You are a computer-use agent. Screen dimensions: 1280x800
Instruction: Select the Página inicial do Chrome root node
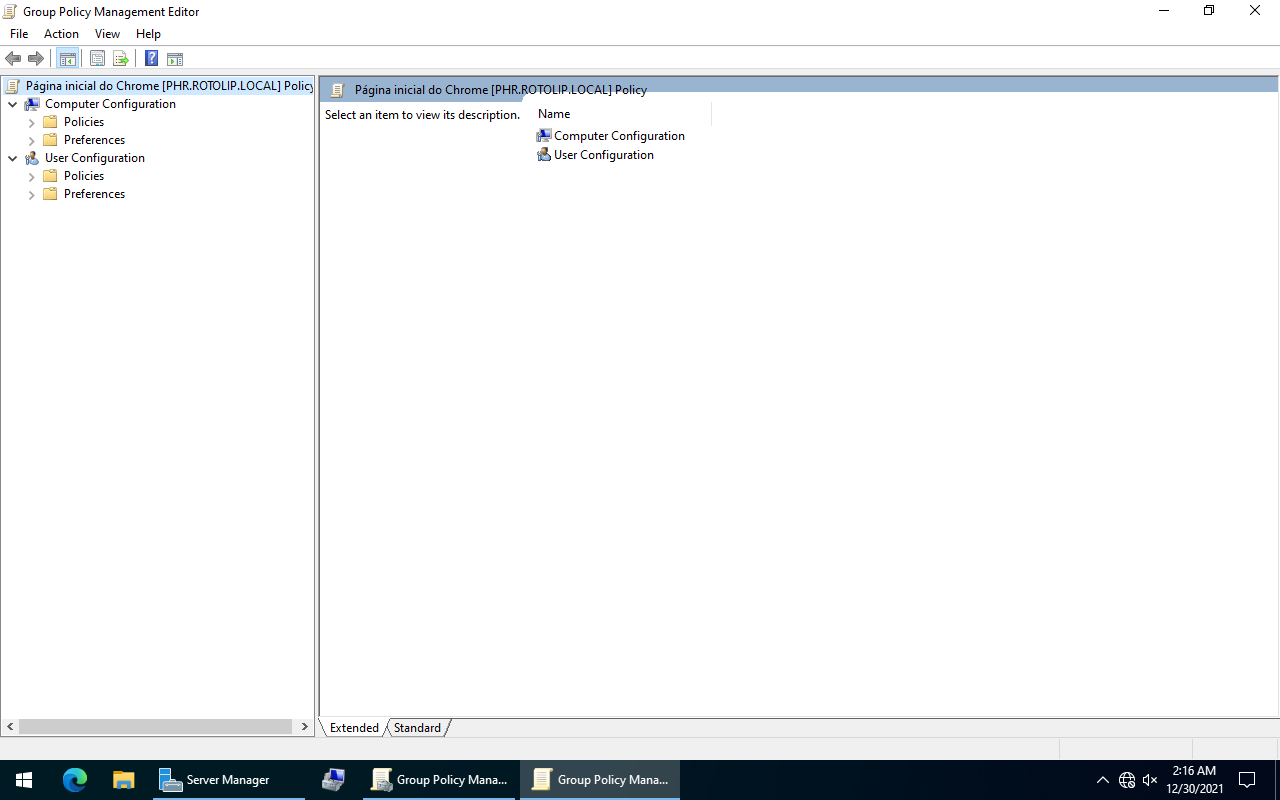click(x=168, y=86)
